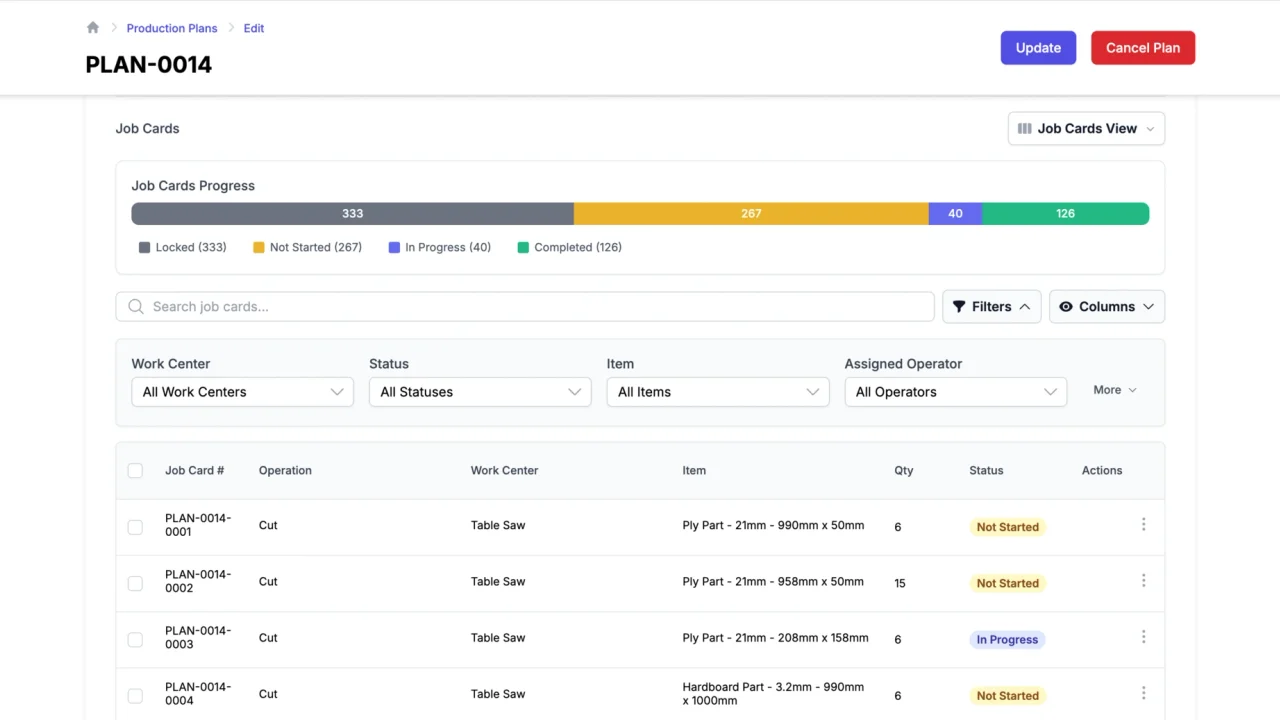
Task: Check the row checkbox for PLAN-0014-0001
Action: coord(135,526)
